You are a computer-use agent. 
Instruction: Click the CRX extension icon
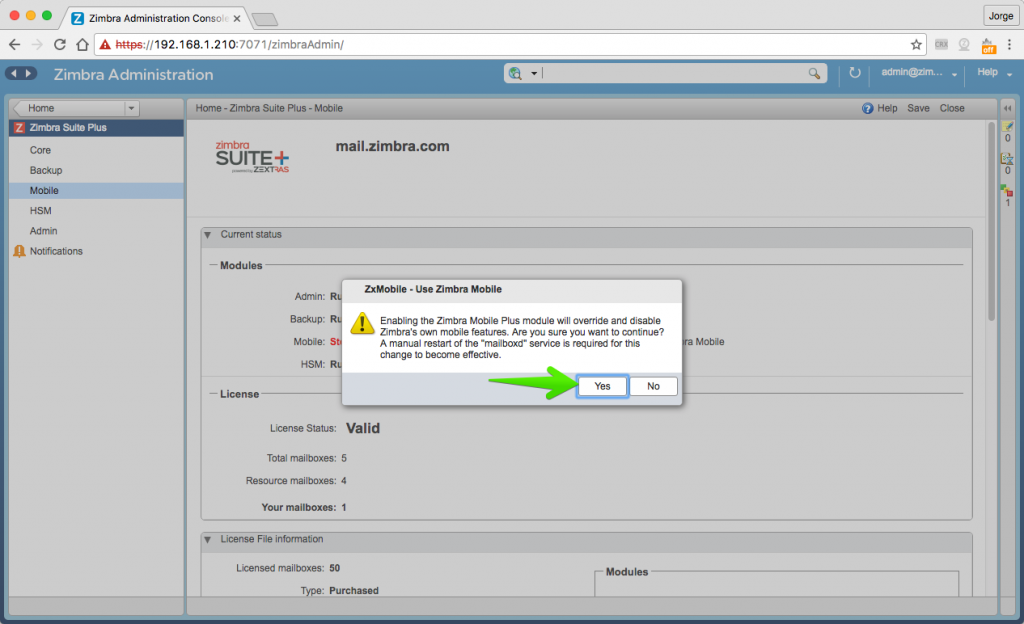pos(941,44)
